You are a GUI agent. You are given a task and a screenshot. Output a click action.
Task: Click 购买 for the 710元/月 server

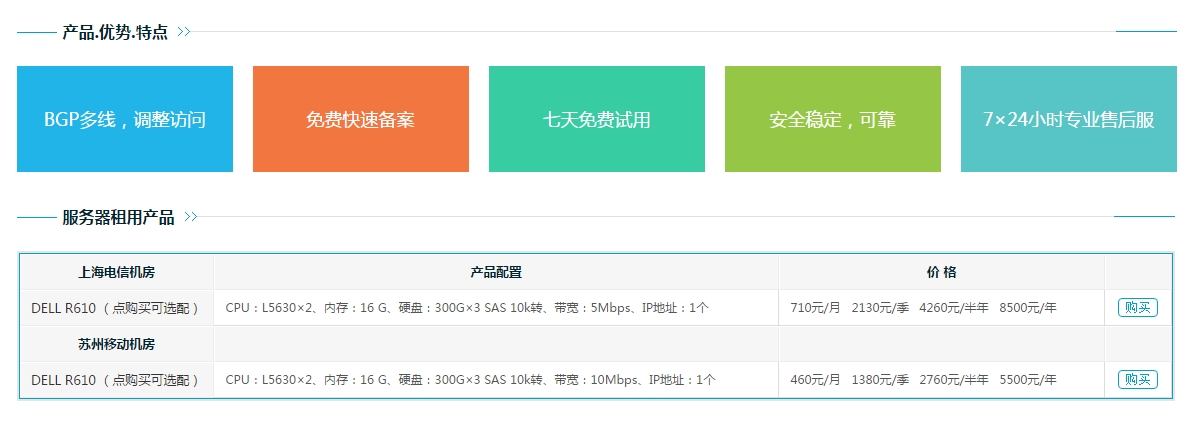point(1137,308)
